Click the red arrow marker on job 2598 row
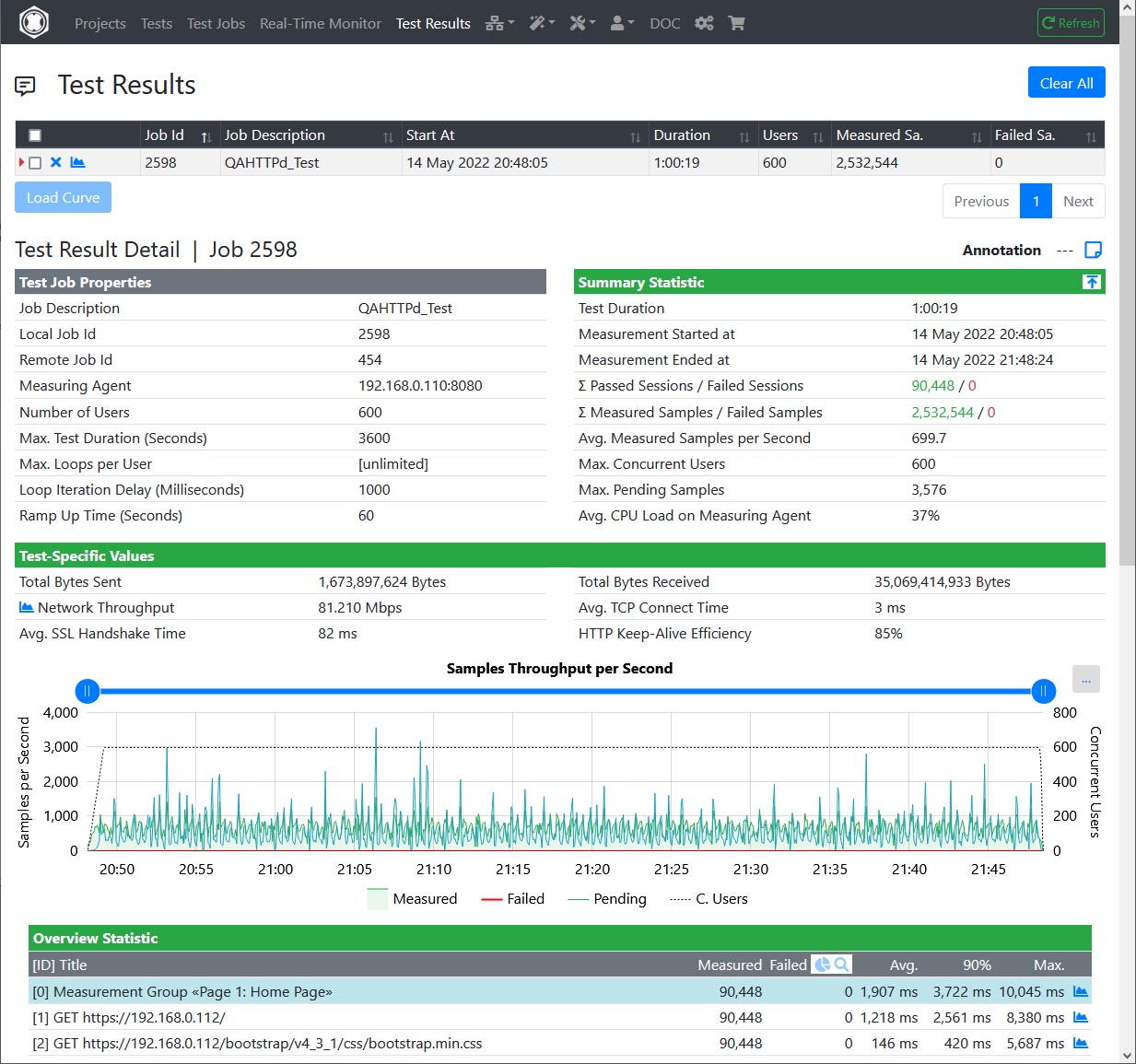The height and width of the screenshot is (1064, 1136). (x=21, y=162)
